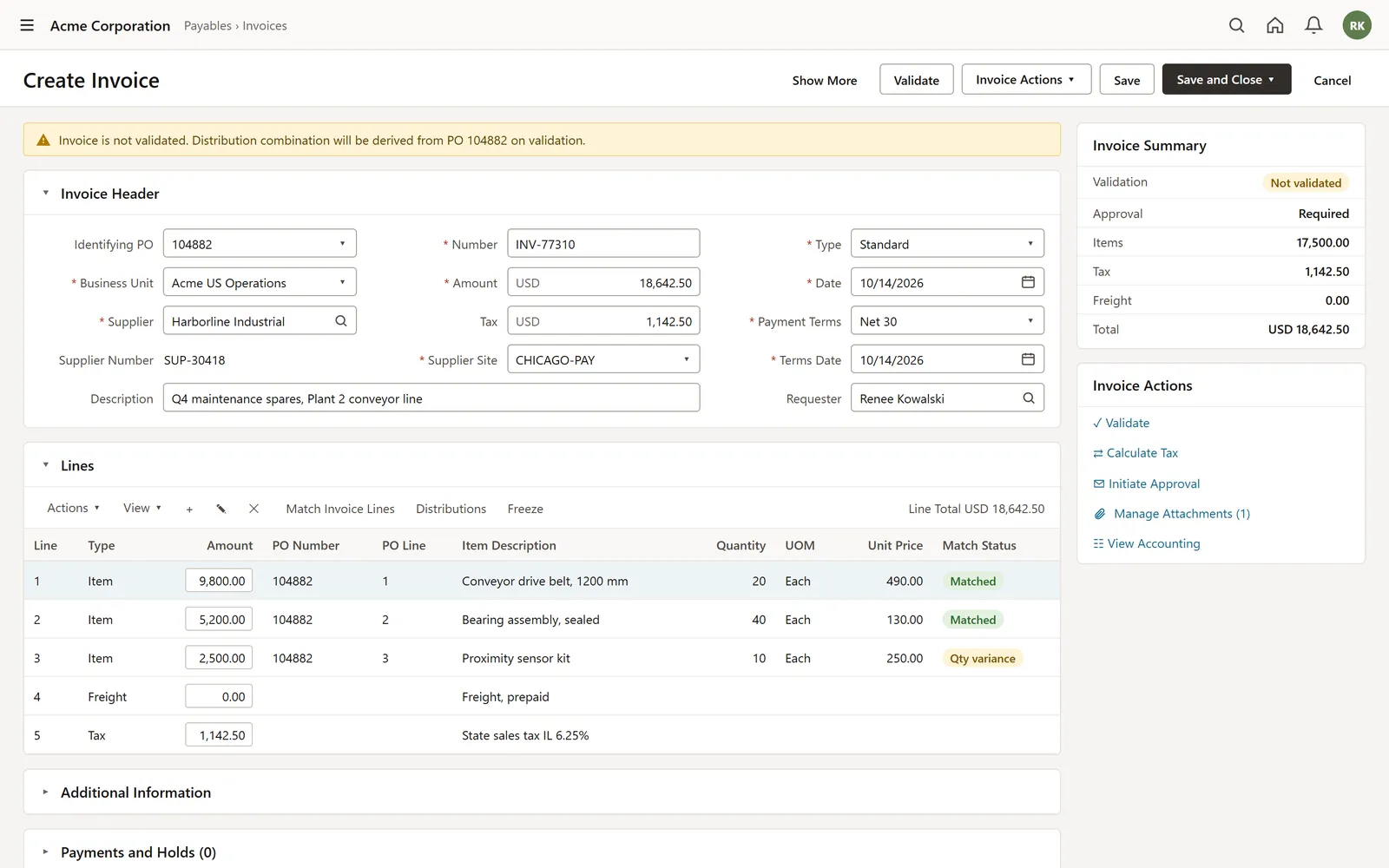Viewport: 1389px width, 868px height.
Task: Open Payment Terms dropdown Net 30
Action: (x=947, y=321)
